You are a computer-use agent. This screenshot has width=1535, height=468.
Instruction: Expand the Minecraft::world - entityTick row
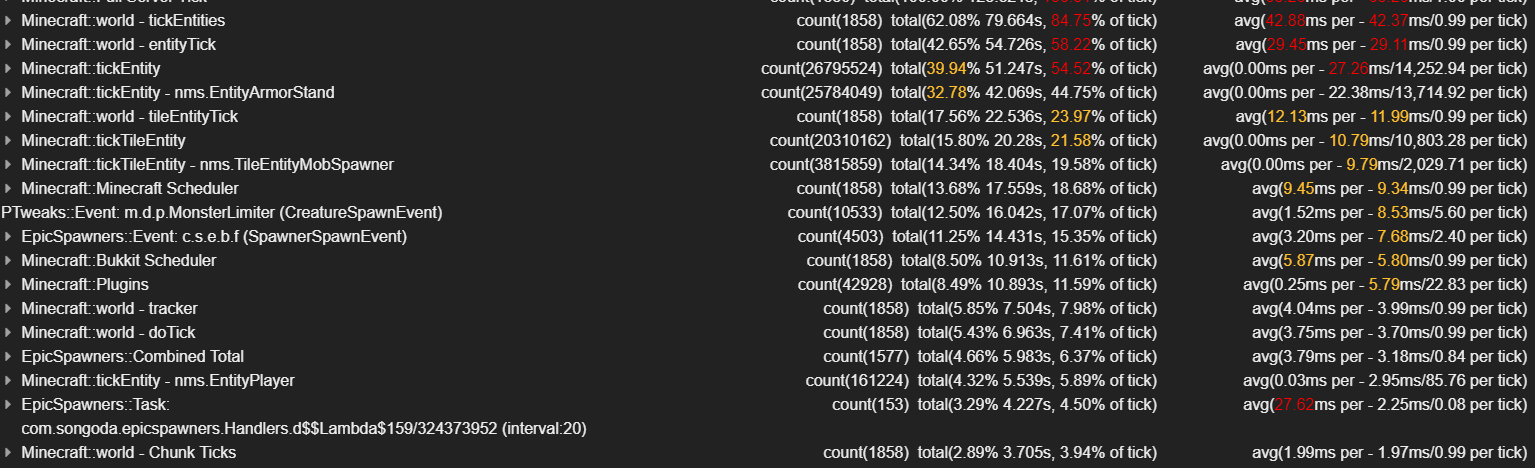tap(8, 44)
